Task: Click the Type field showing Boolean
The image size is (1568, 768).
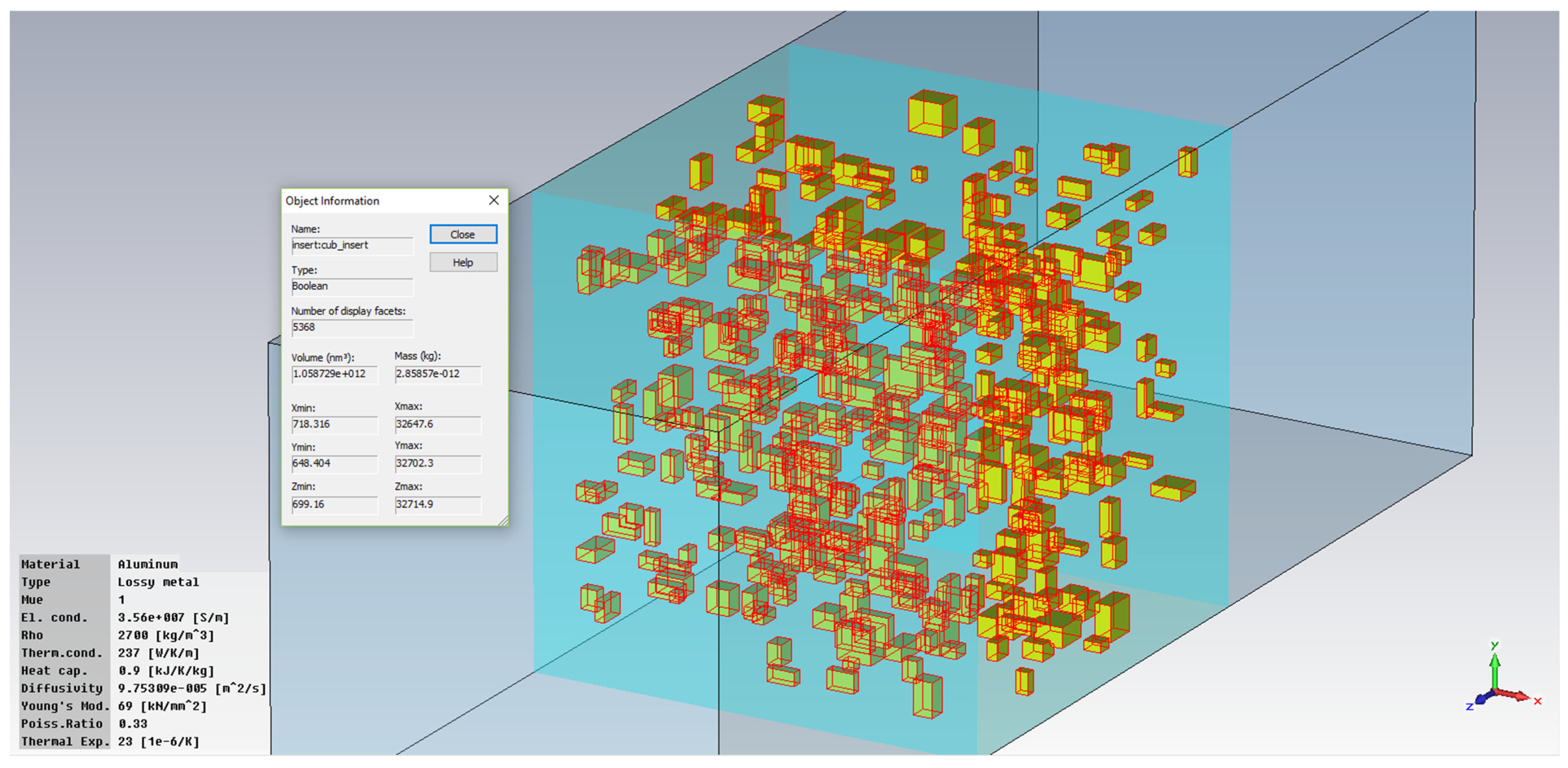Action: [351, 286]
